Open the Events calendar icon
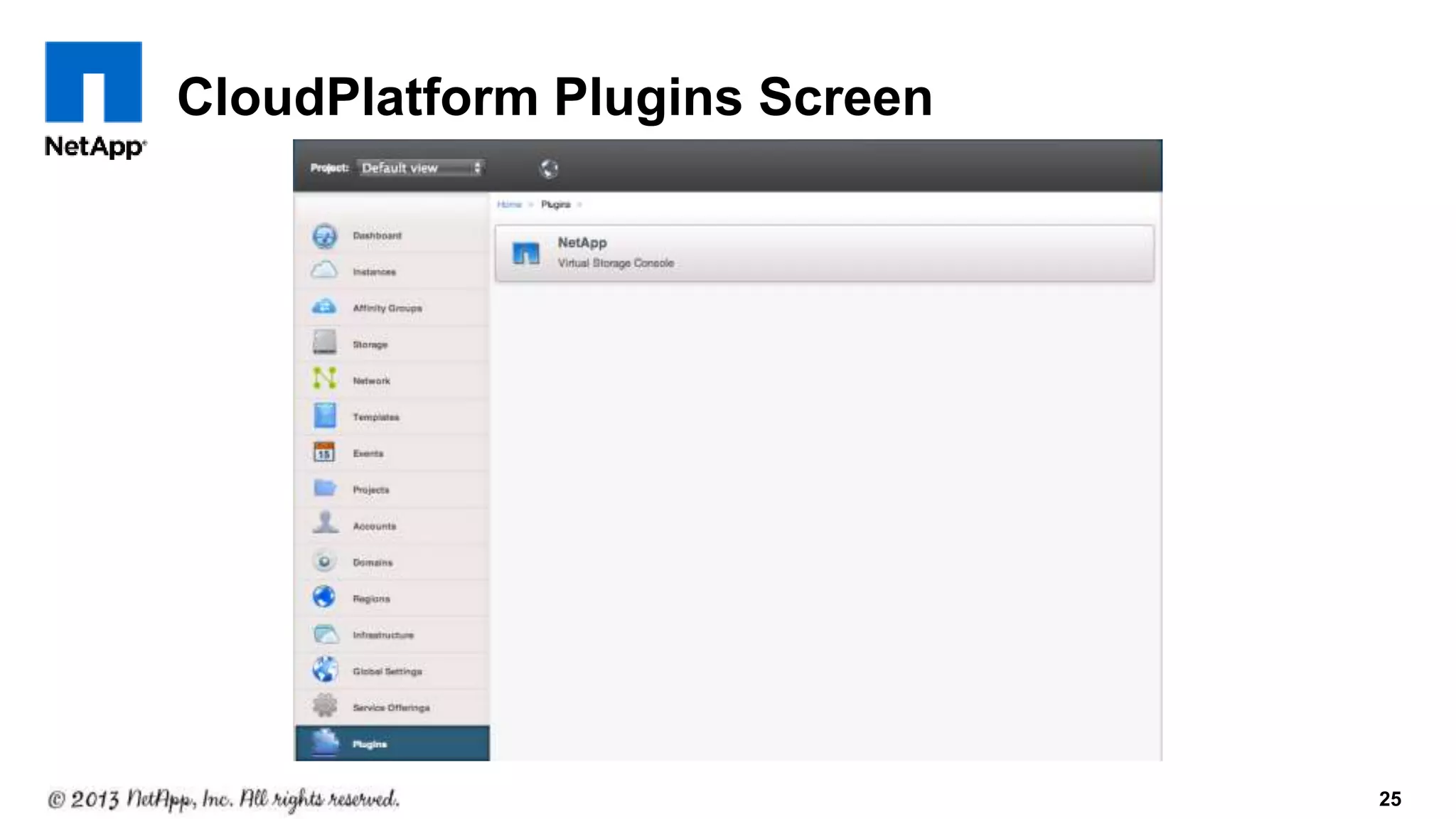Image resolution: width=1456 pixels, height=819 pixels. click(x=324, y=452)
